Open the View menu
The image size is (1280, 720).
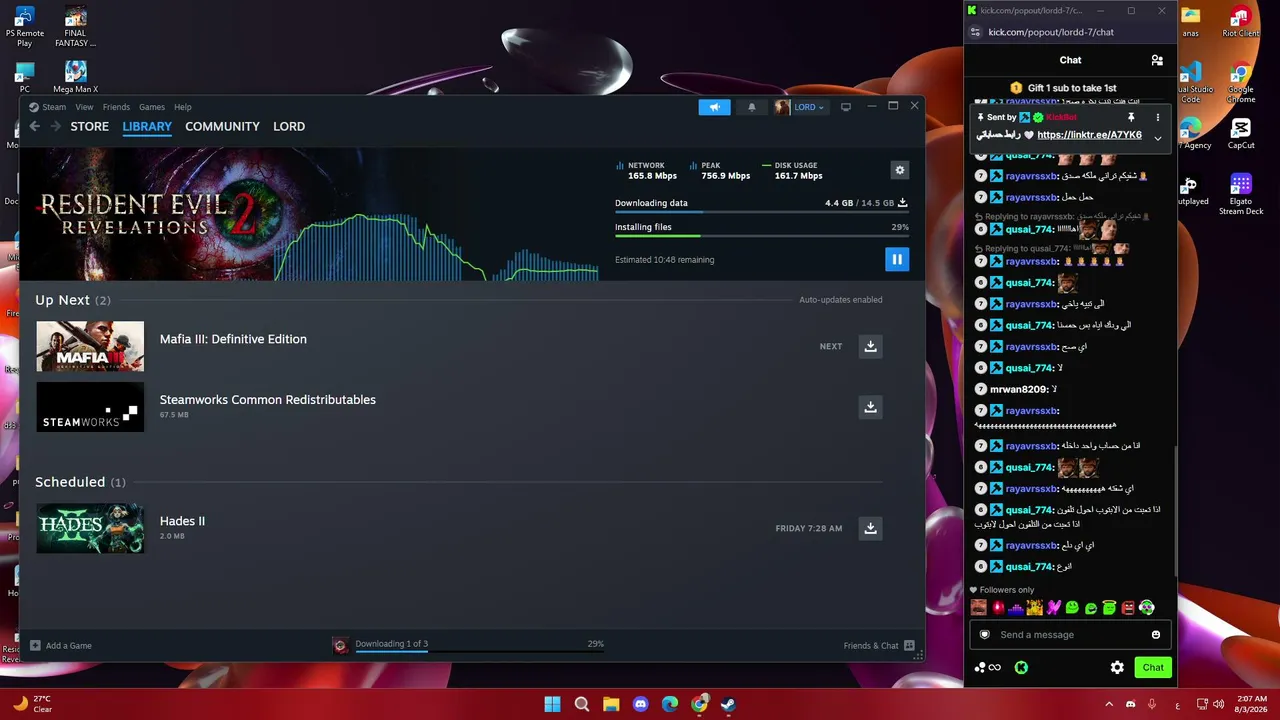pyautogui.click(x=84, y=107)
